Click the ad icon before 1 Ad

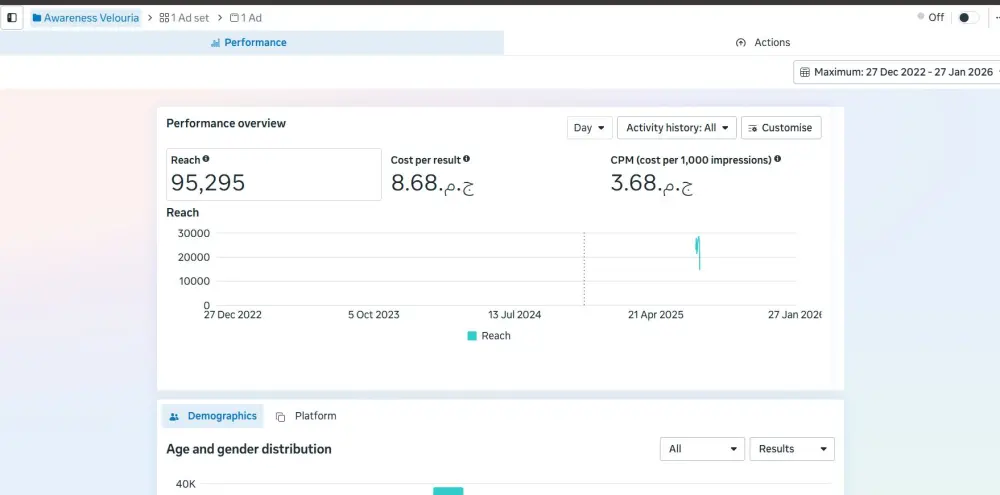tap(234, 18)
